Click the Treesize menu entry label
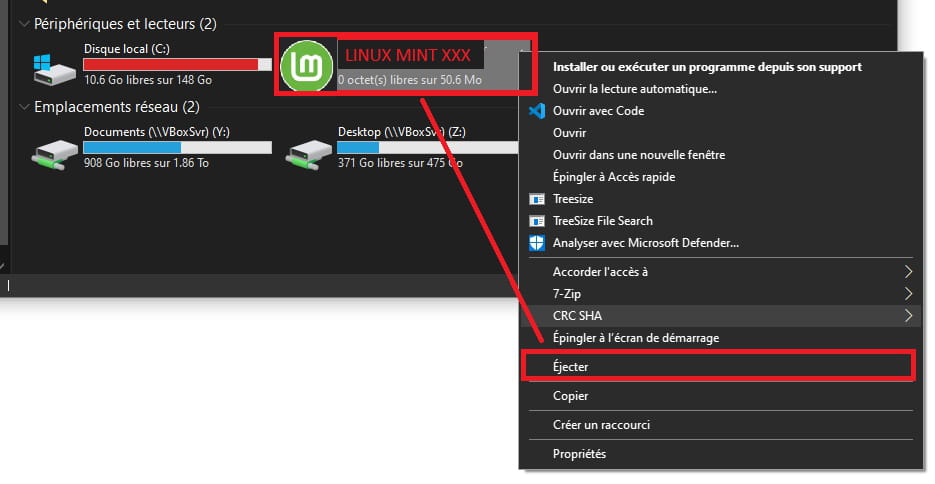The width and height of the screenshot is (935, 484). point(572,199)
